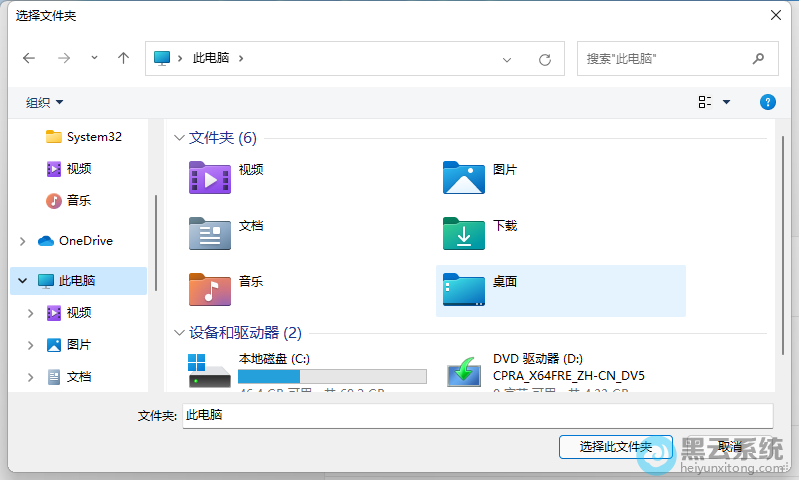The height and width of the screenshot is (480, 799).
Task: Click the back navigation arrow
Action: click(29, 58)
